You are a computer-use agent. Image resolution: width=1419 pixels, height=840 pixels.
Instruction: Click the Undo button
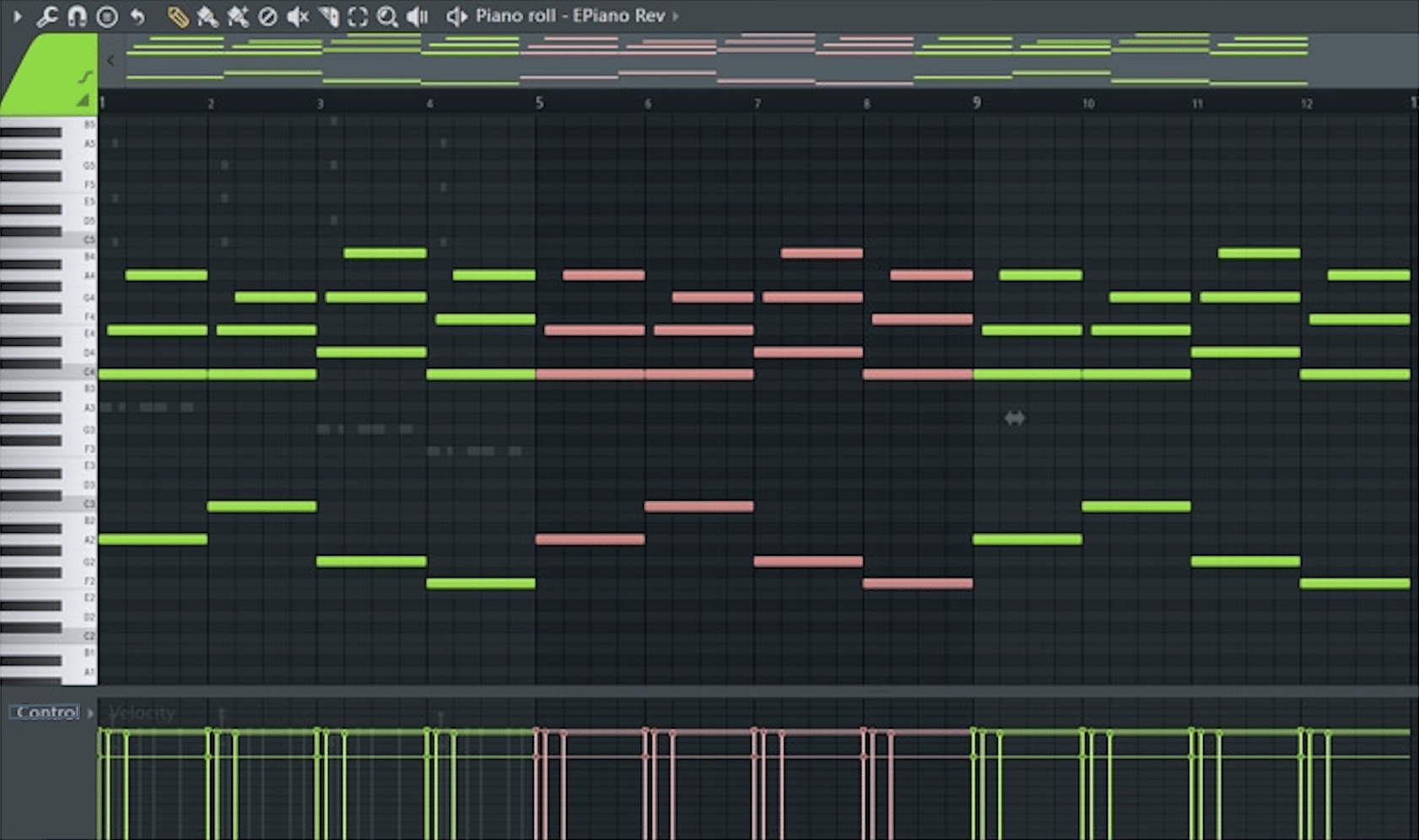(139, 16)
